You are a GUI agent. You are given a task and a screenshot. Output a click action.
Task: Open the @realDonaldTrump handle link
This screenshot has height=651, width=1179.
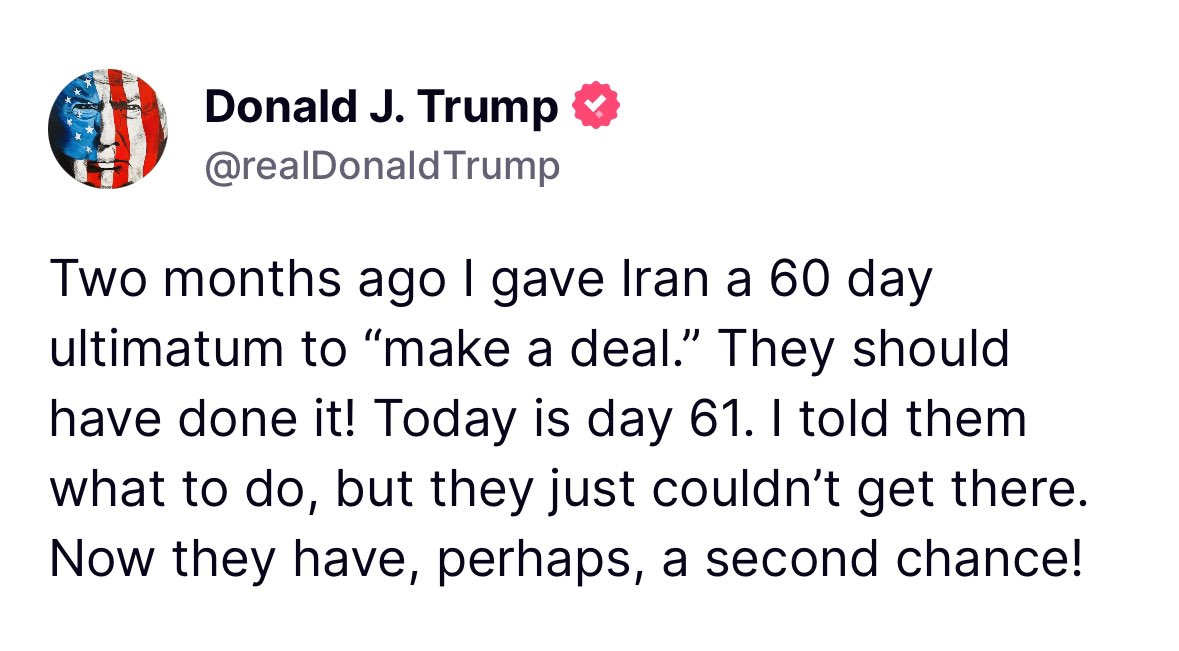382,167
